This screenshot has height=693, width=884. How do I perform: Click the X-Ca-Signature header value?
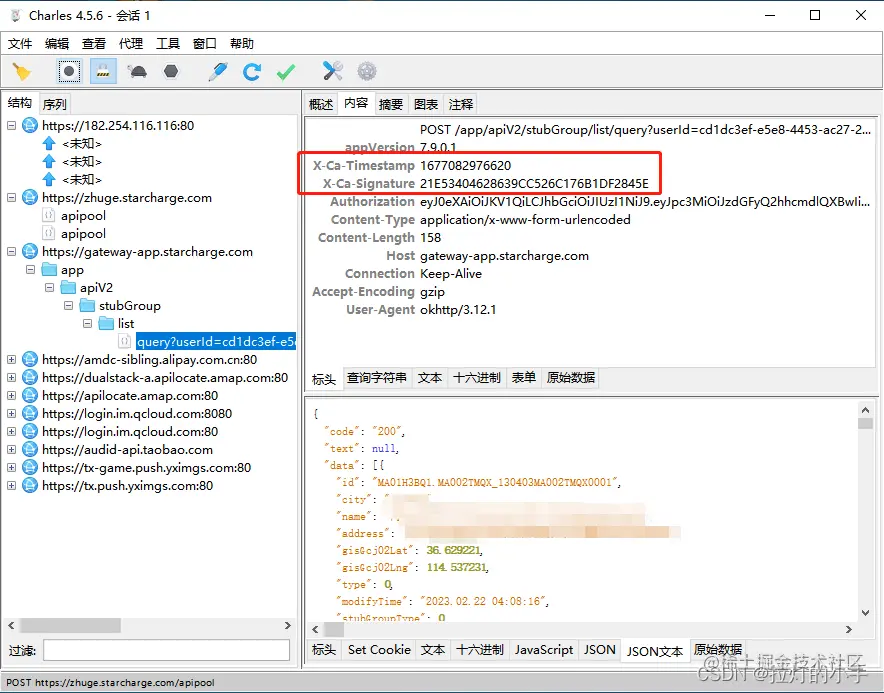click(534, 183)
